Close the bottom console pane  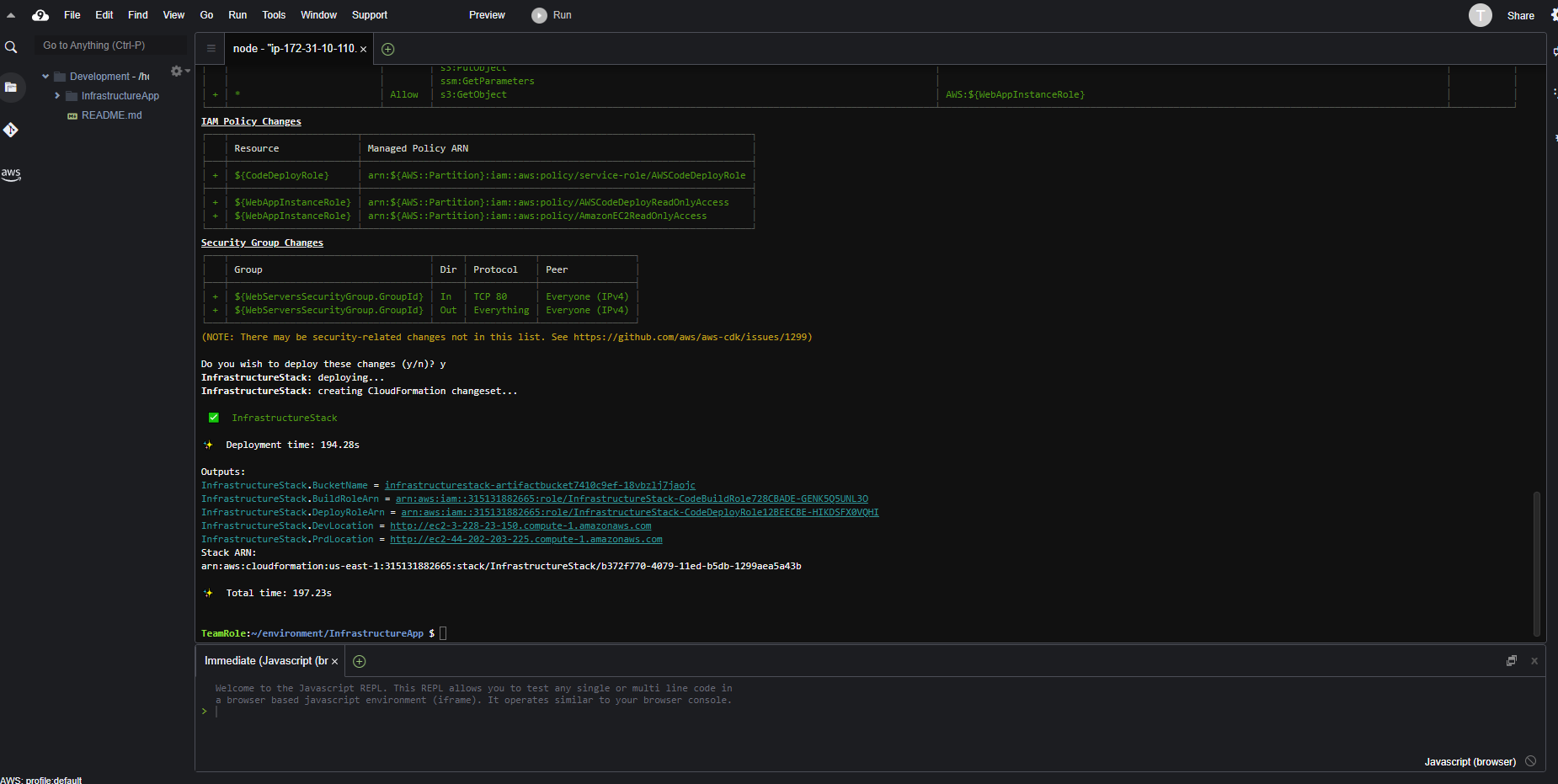1534,661
